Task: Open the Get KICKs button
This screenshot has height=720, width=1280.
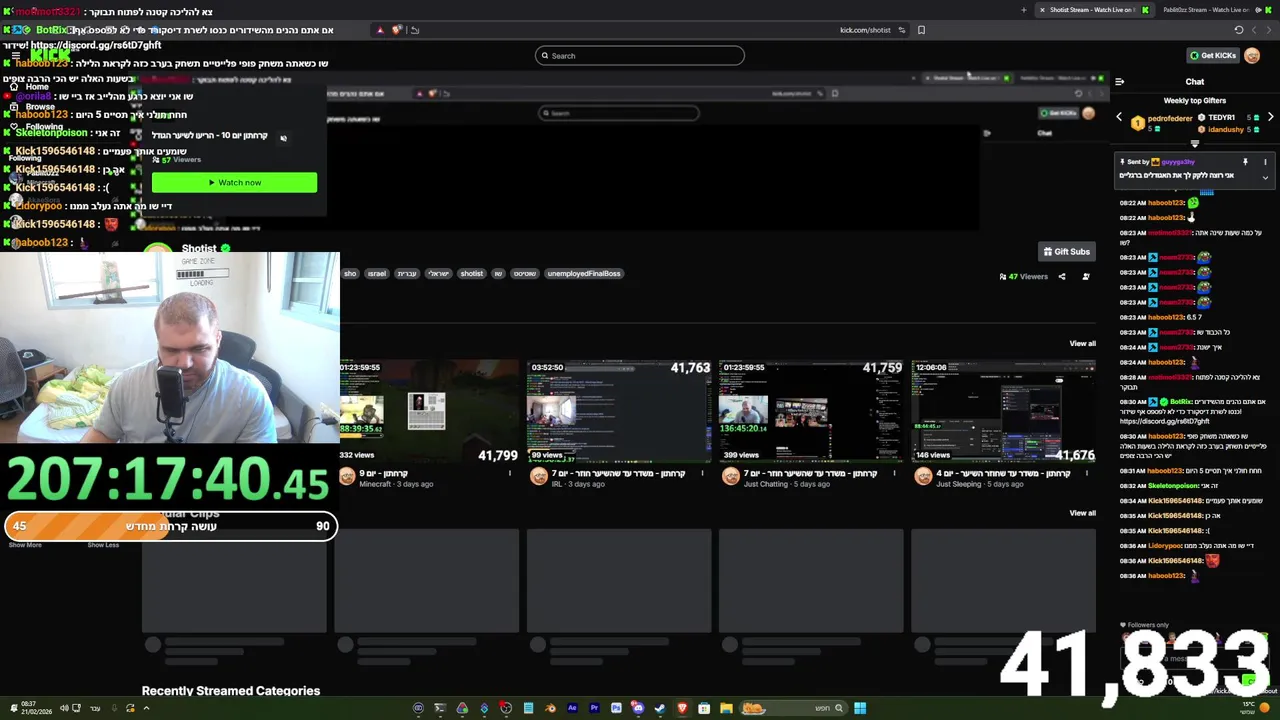Action: coord(1213,56)
